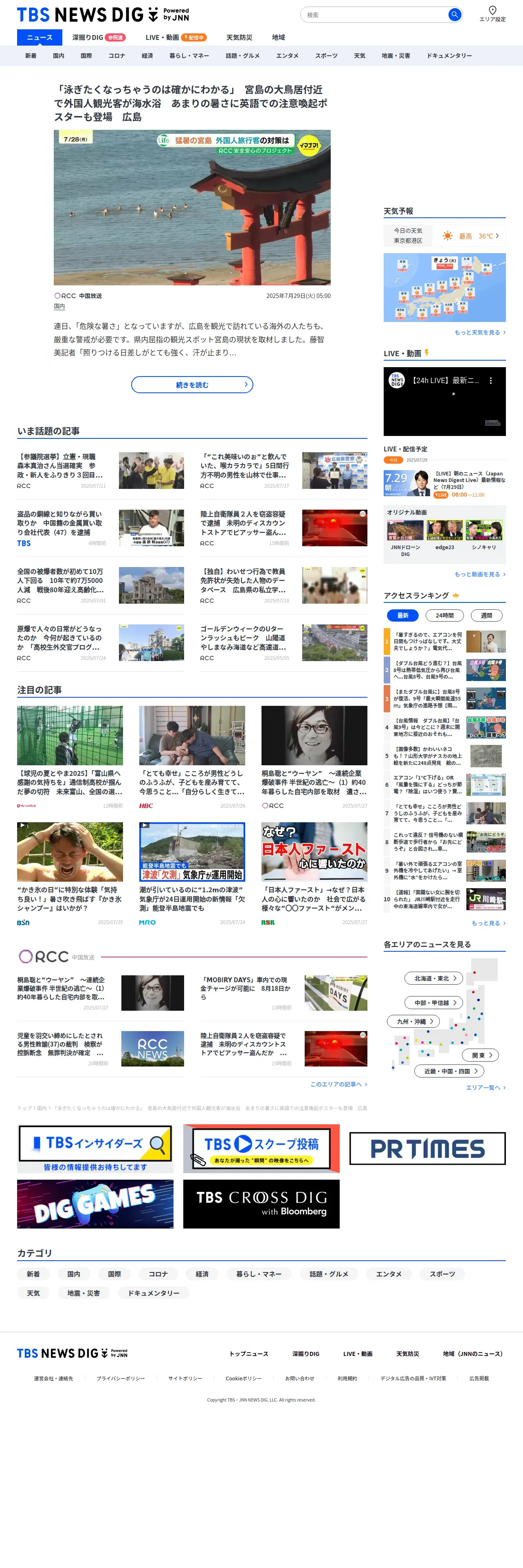Viewport: 523px width, 1568px height.
Task: Click もっと動画を見る link
Action: [x=480, y=574]
